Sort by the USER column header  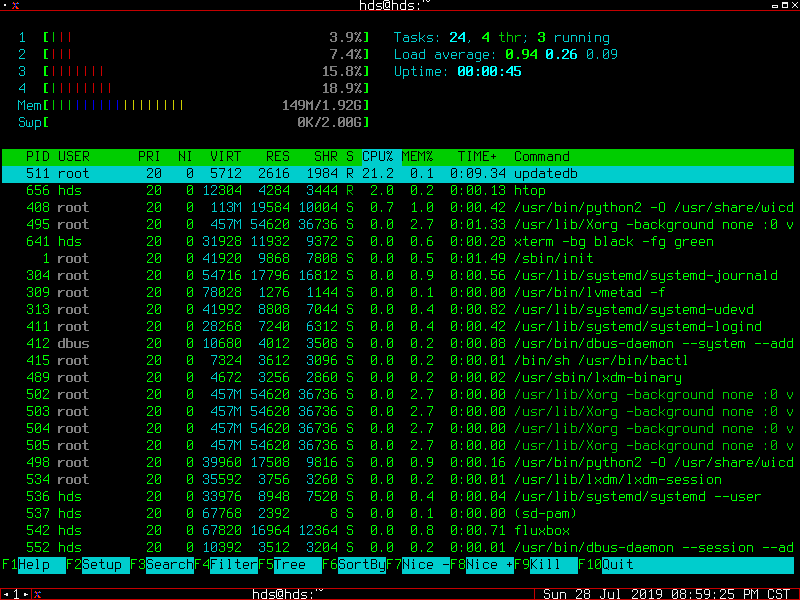coord(73,157)
